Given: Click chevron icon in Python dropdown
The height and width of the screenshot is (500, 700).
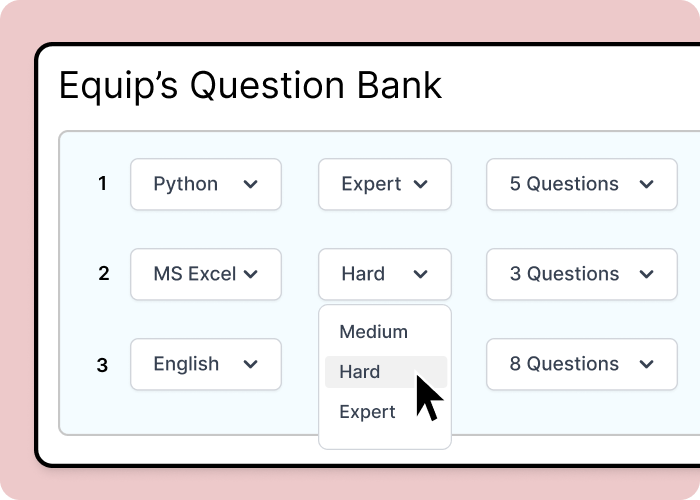Looking at the screenshot, I should tap(250, 184).
